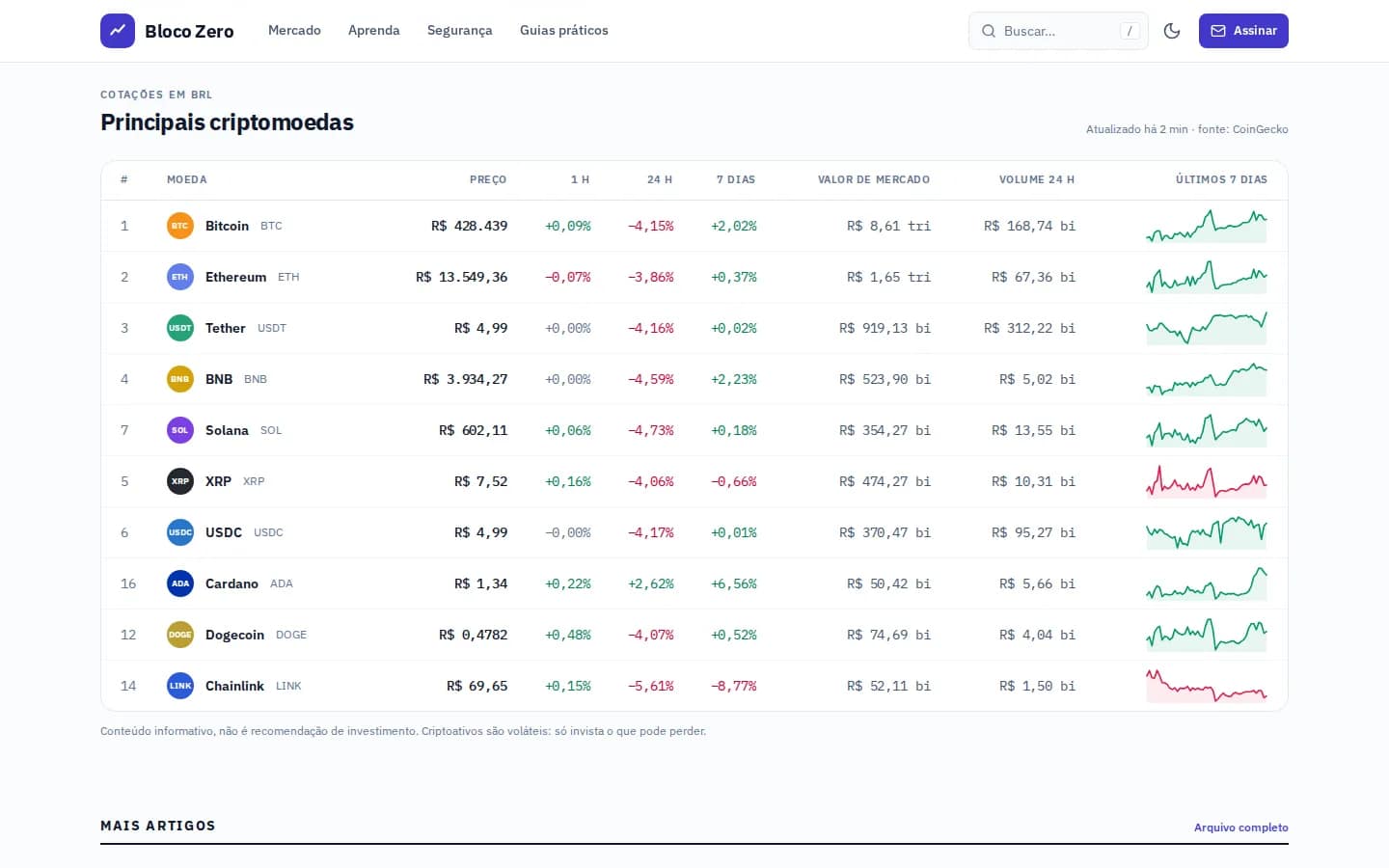Focus the Buscar search field
Image resolution: width=1389 pixels, height=868 pixels.
[1058, 31]
